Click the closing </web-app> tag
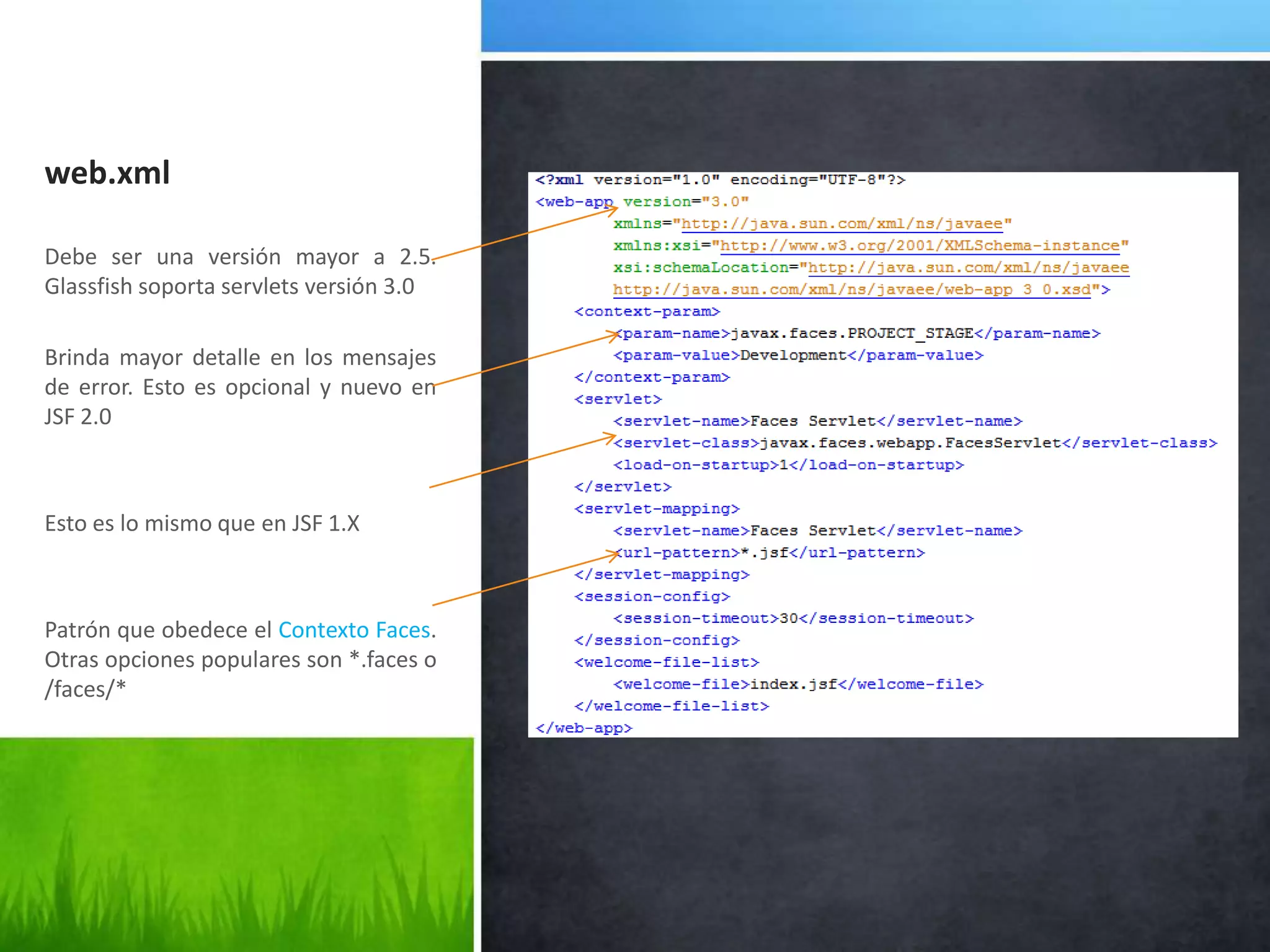The width and height of the screenshot is (1270, 952). tap(584, 728)
